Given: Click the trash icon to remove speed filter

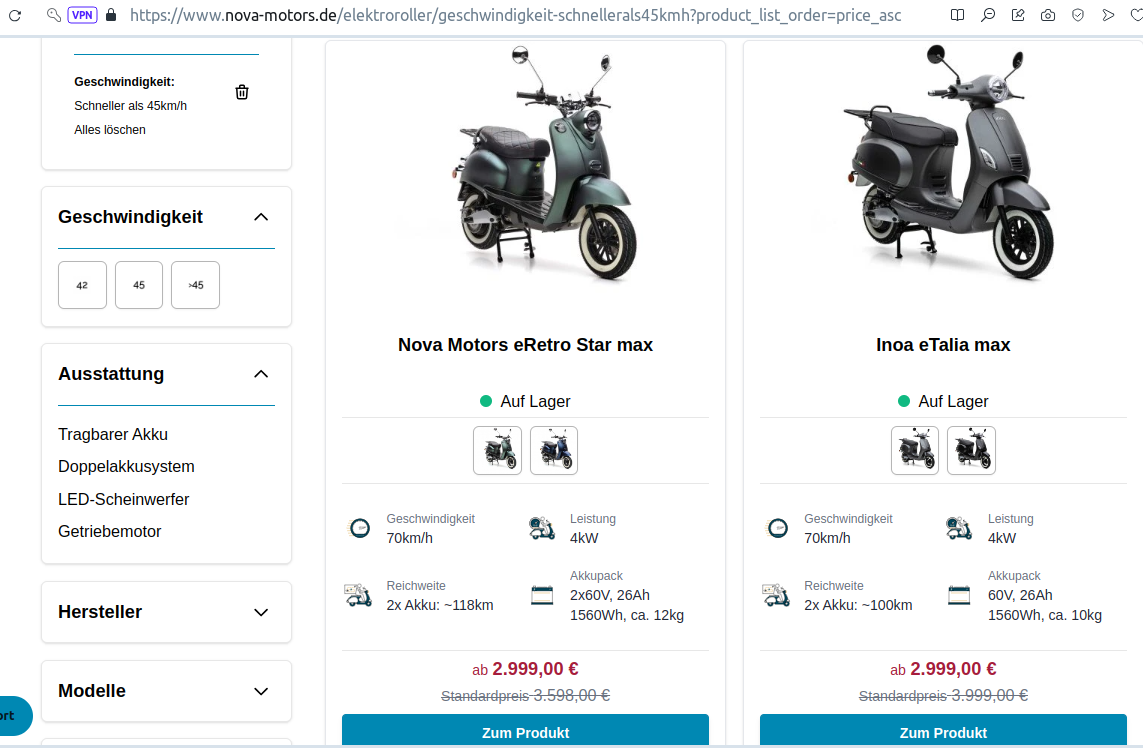Looking at the screenshot, I should coord(242,92).
